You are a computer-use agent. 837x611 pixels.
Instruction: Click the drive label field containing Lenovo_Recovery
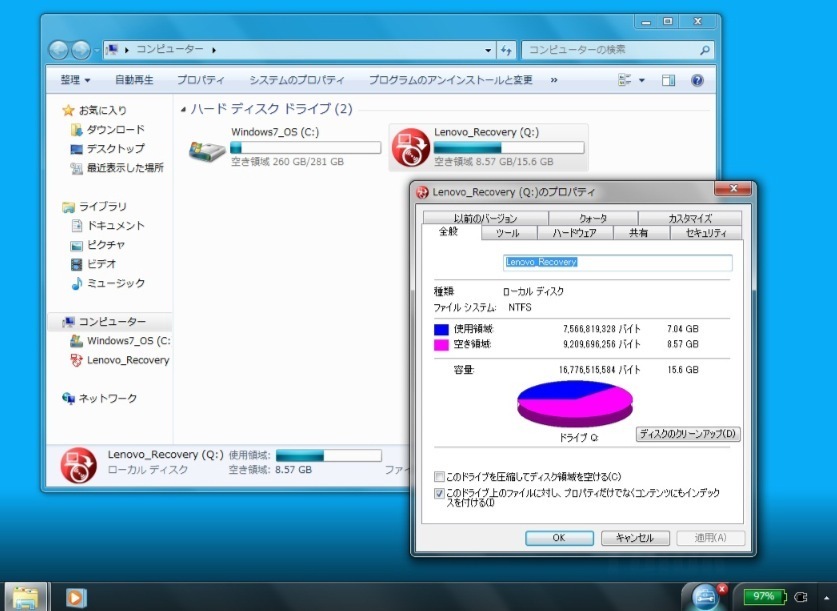(618, 262)
